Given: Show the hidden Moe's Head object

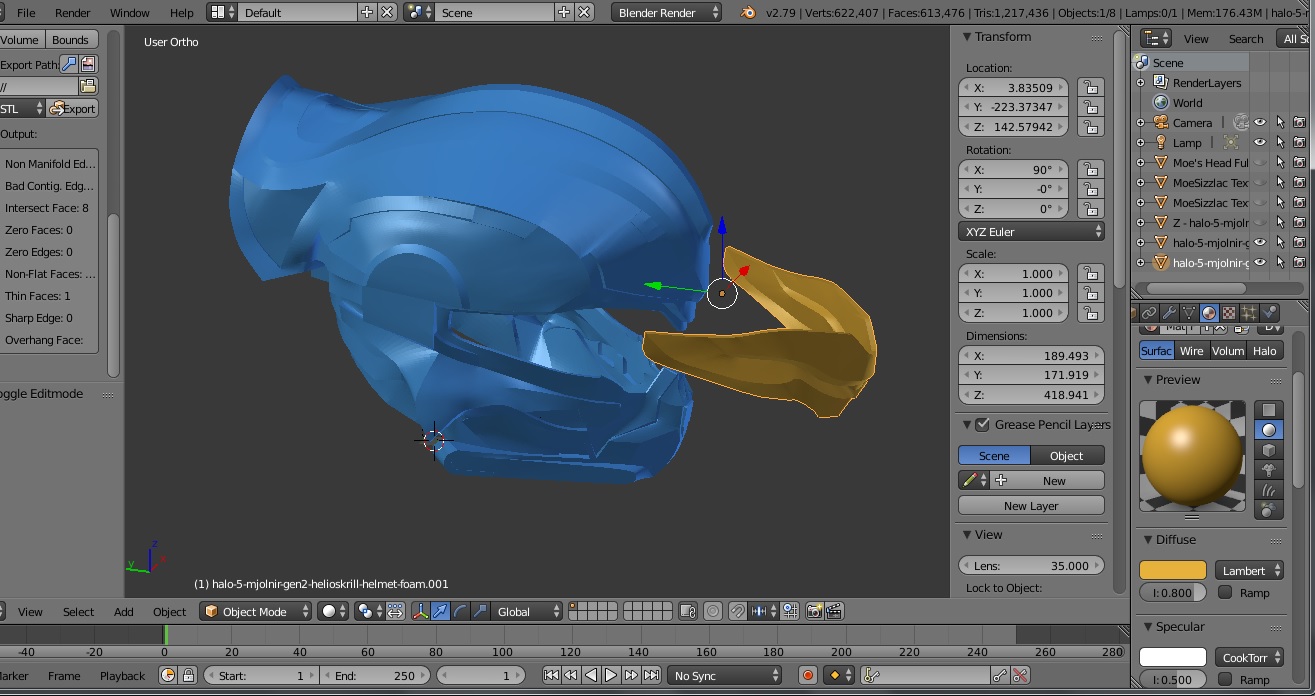Looking at the screenshot, I should [1260, 162].
